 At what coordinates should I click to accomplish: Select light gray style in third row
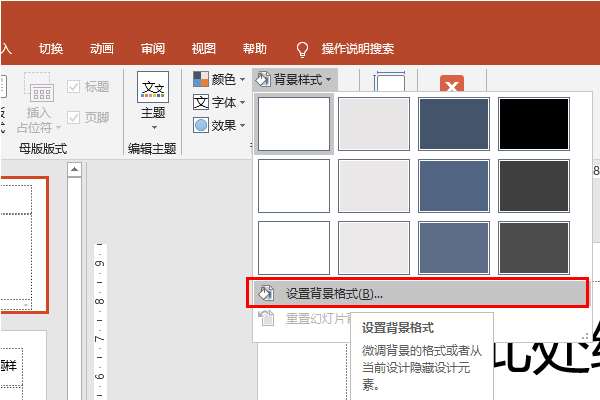click(x=374, y=248)
